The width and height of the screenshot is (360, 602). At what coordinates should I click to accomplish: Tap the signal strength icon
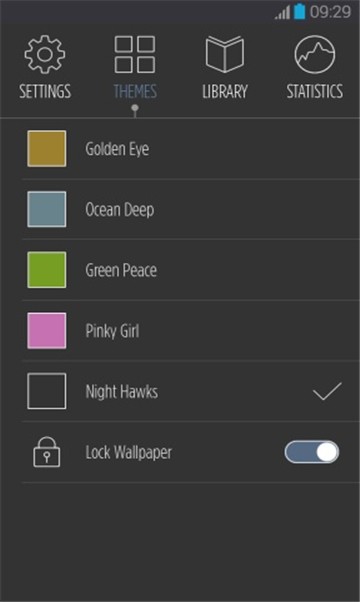[x=282, y=13]
